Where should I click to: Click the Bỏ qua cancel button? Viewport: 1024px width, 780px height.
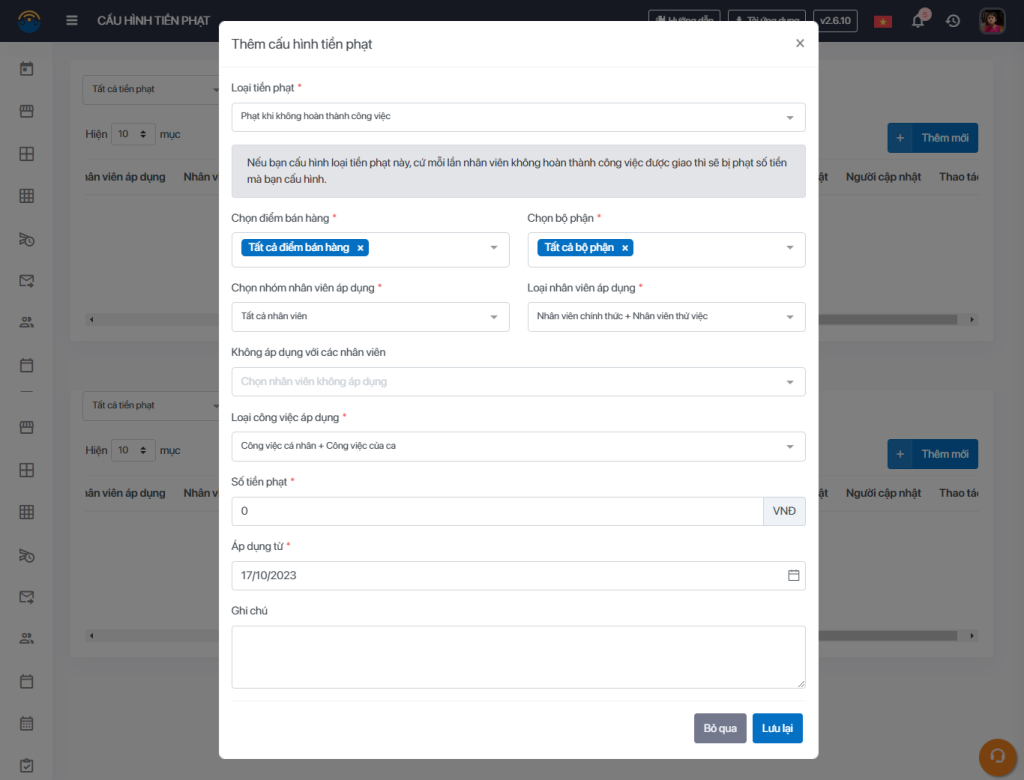click(720, 728)
